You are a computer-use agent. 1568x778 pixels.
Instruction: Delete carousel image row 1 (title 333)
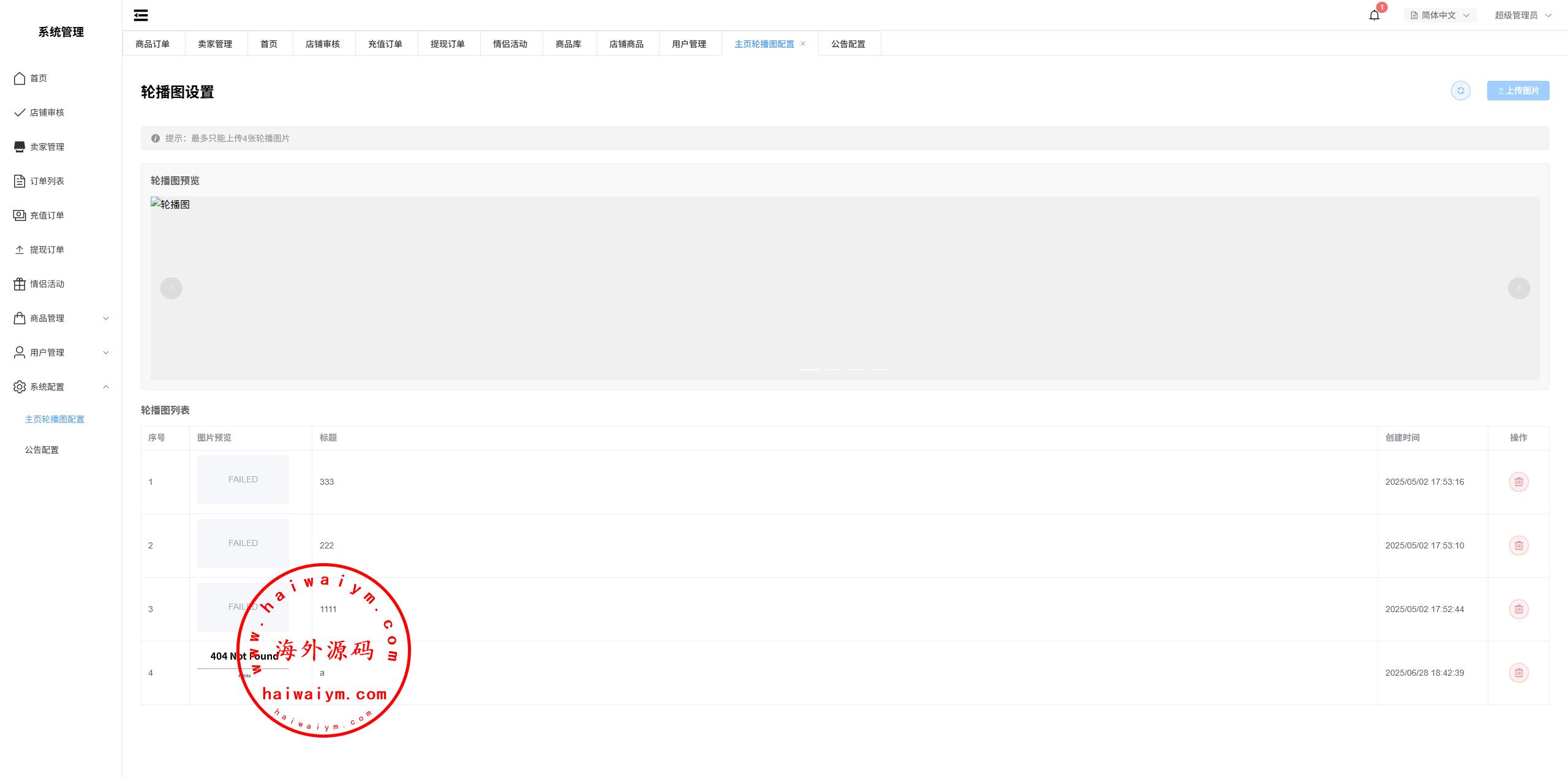1518,482
